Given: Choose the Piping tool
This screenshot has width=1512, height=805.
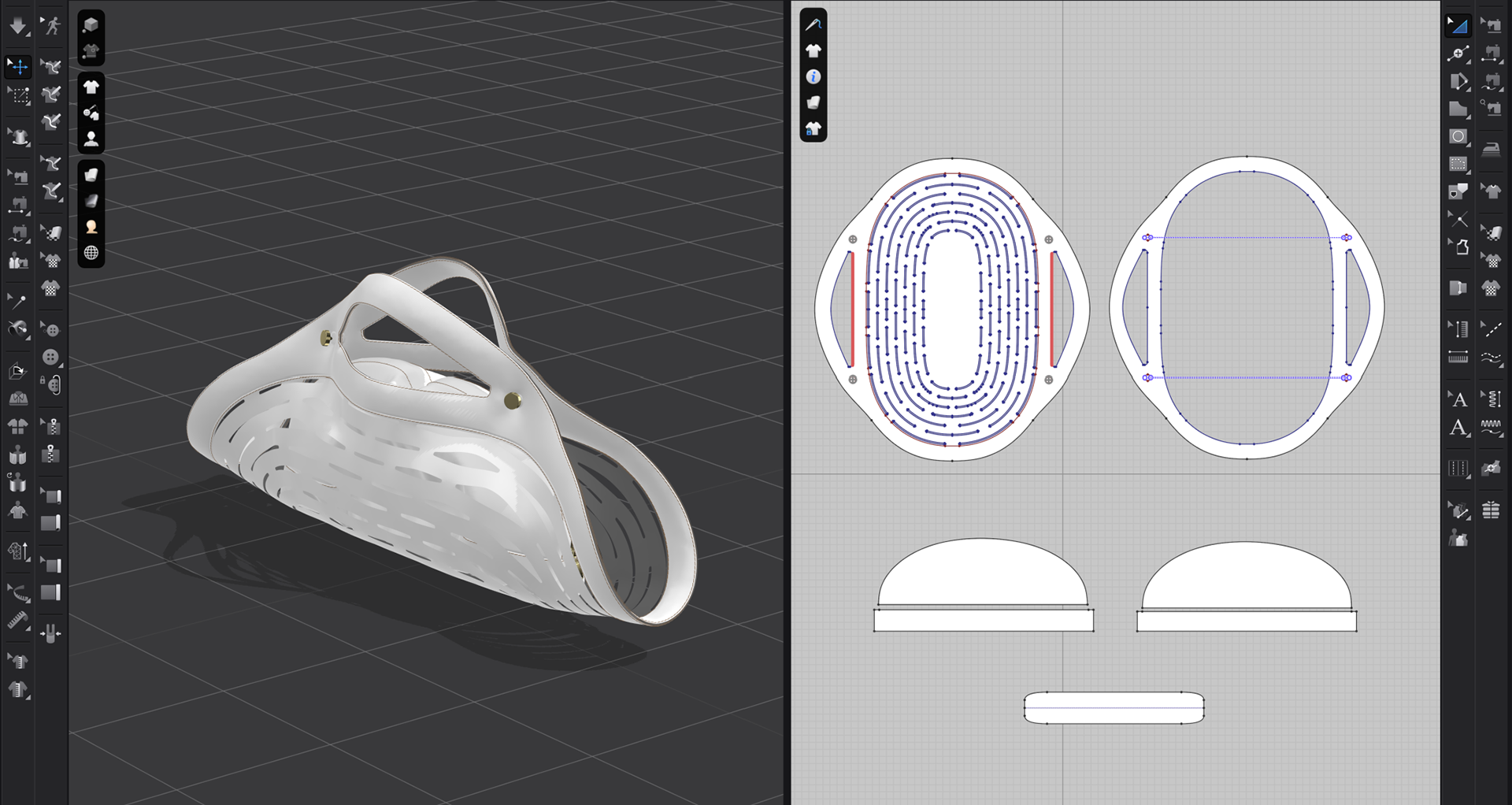Looking at the screenshot, I should tap(51, 592).
